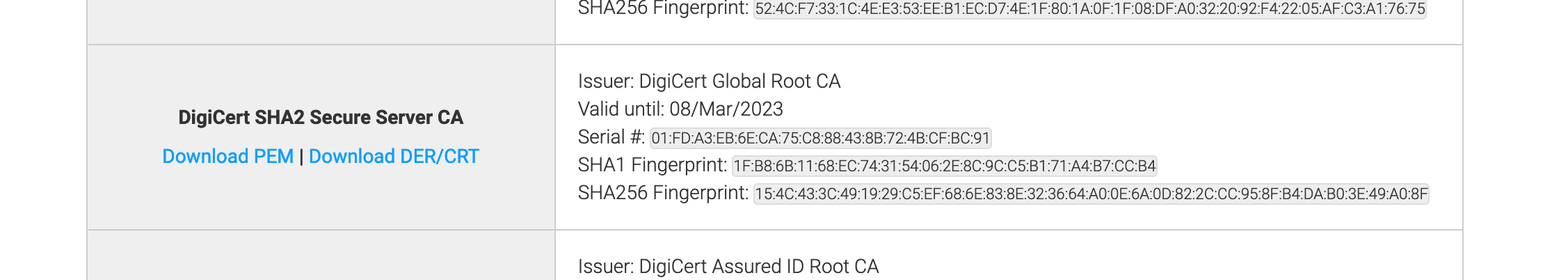Click the 08/Mar/2023 expiry date
This screenshot has width=1568, height=280.
(x=726, y=109)
